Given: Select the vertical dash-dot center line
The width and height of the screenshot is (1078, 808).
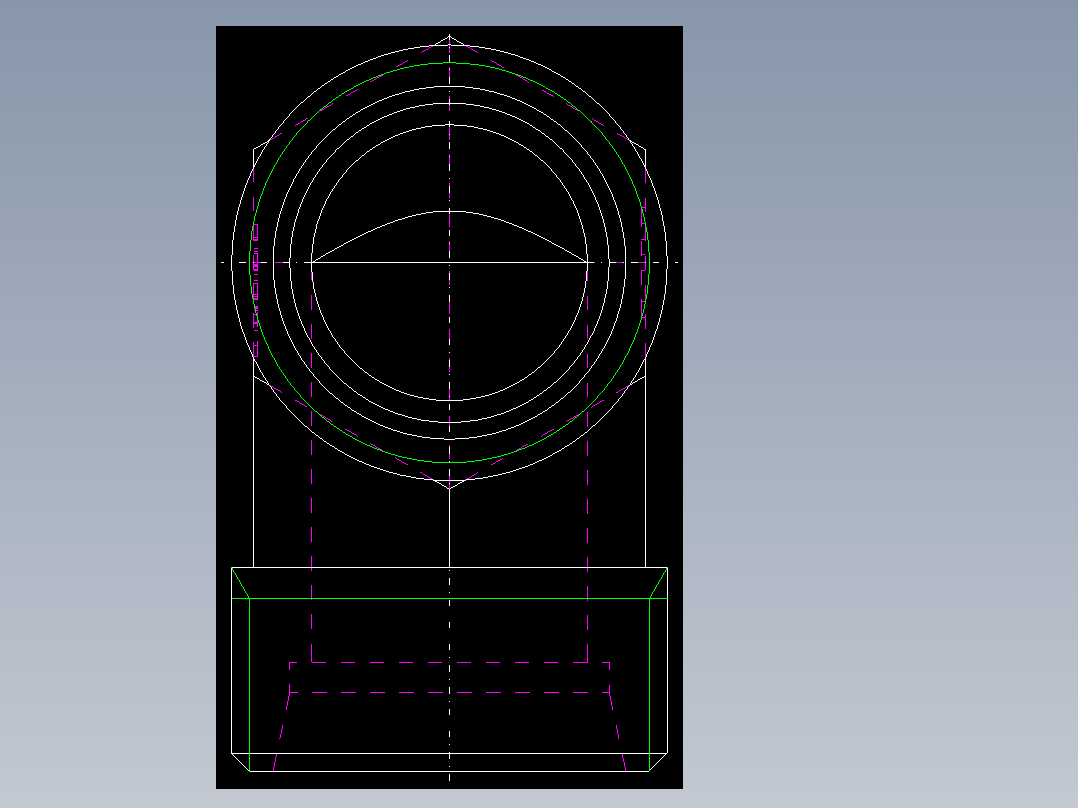Looking at the screenshot, I should click(x=450, y=407).
